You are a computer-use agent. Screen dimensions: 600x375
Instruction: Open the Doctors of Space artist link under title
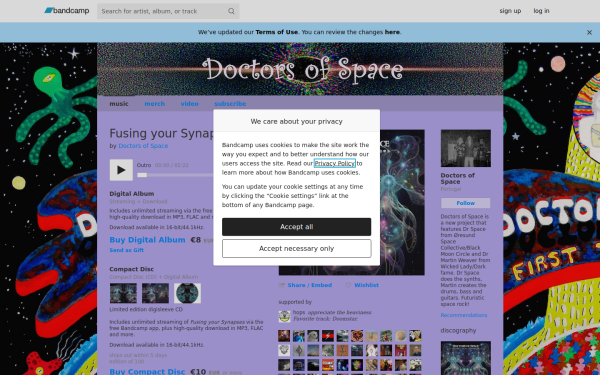[x=143, y=146]
